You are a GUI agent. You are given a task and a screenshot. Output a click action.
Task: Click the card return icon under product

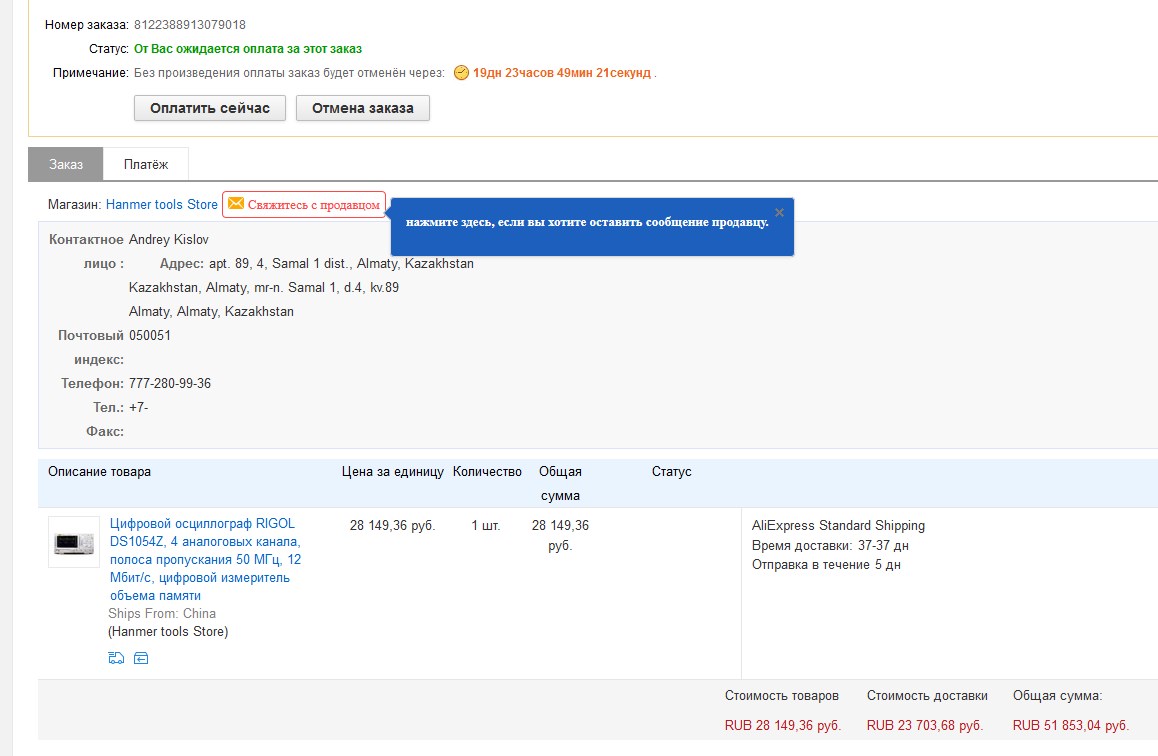coord(141,658)
